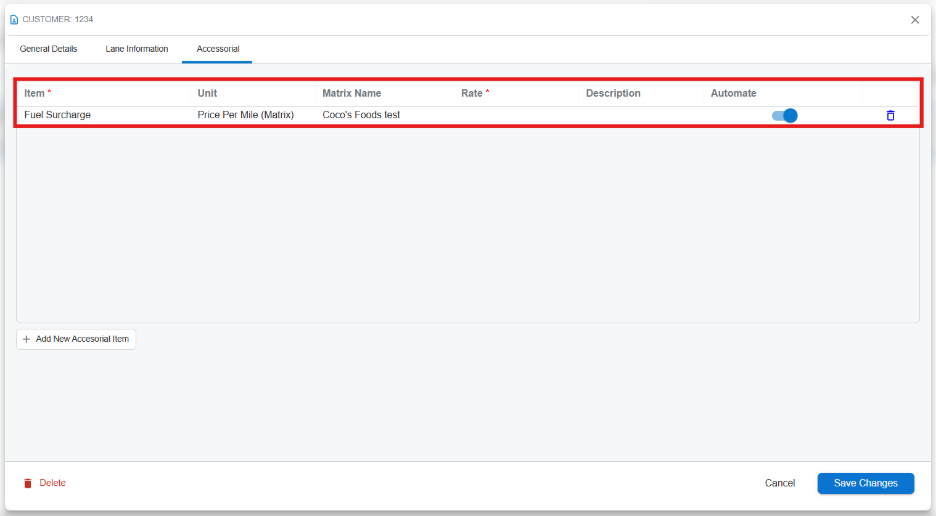
Task: Save Changes to the customer
Action: (x=866, y=483)
